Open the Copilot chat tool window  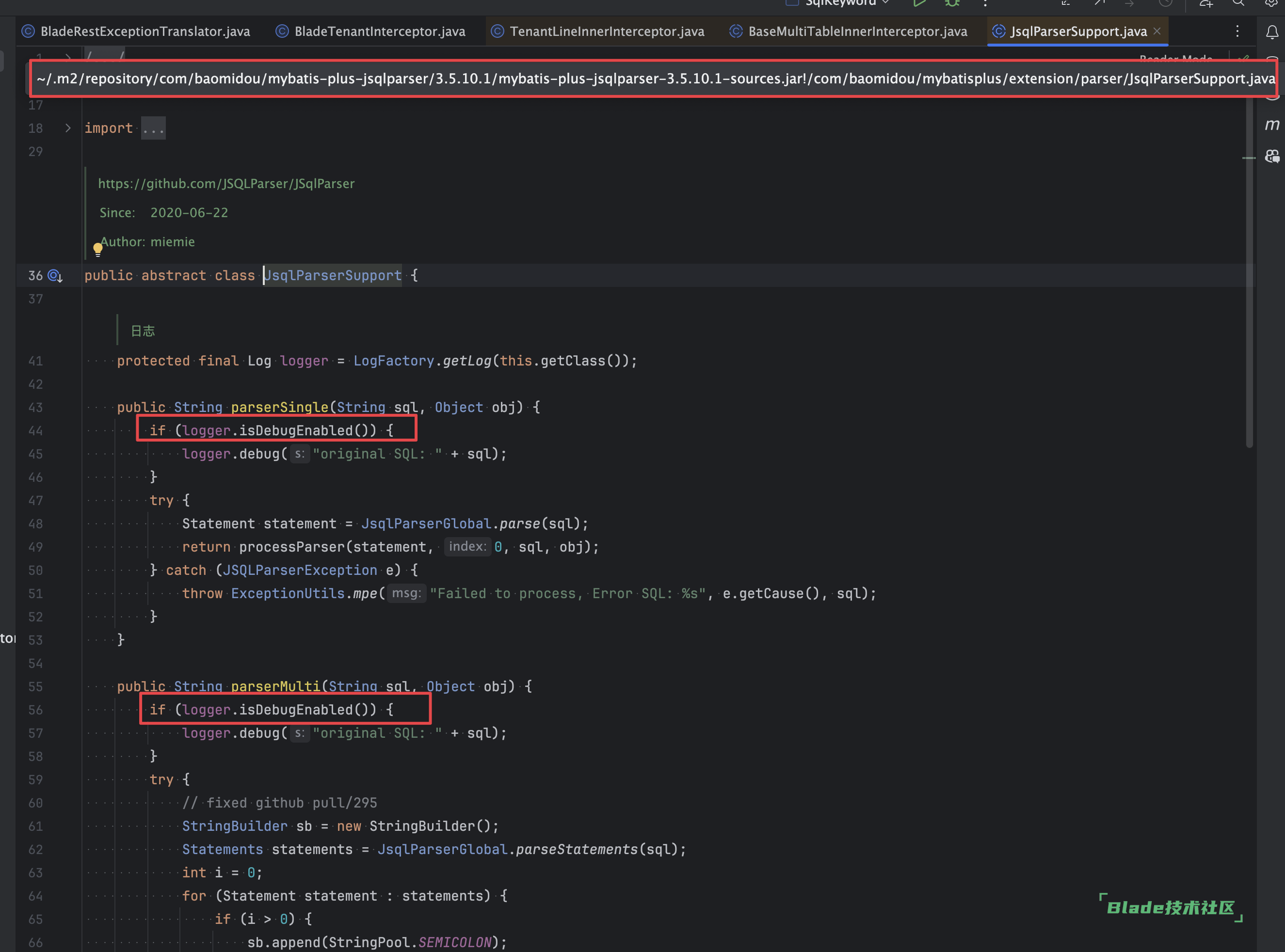[1272, 156]
